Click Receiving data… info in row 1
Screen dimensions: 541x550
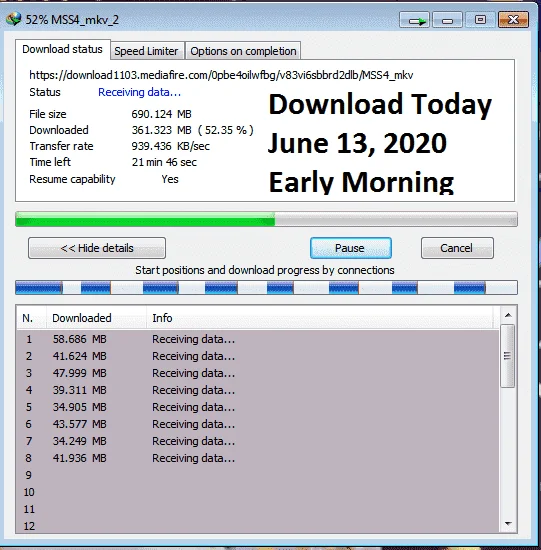pos(193,339)
